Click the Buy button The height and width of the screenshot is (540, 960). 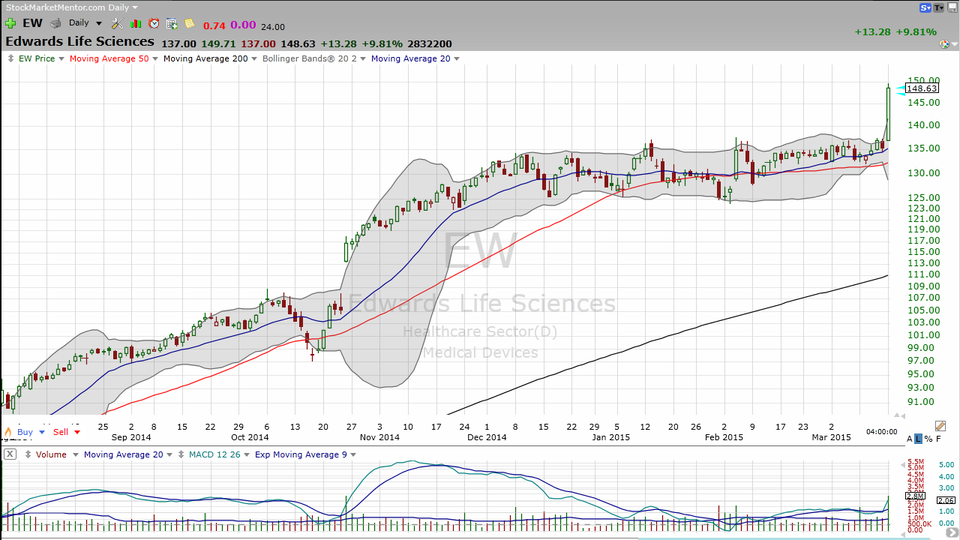point(24,432)
